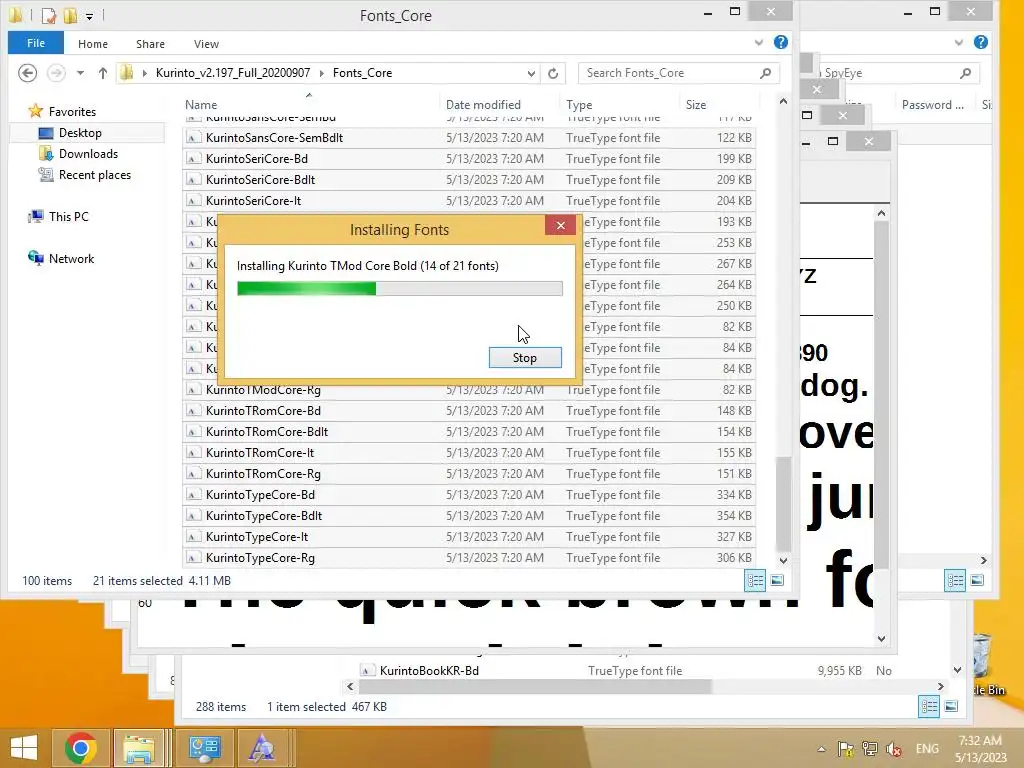Image resolution: width=1024 pixels, height=768 pixels.
Task: Select the KurintoTRomCore-BdIt font file
Action: [469, 432]
